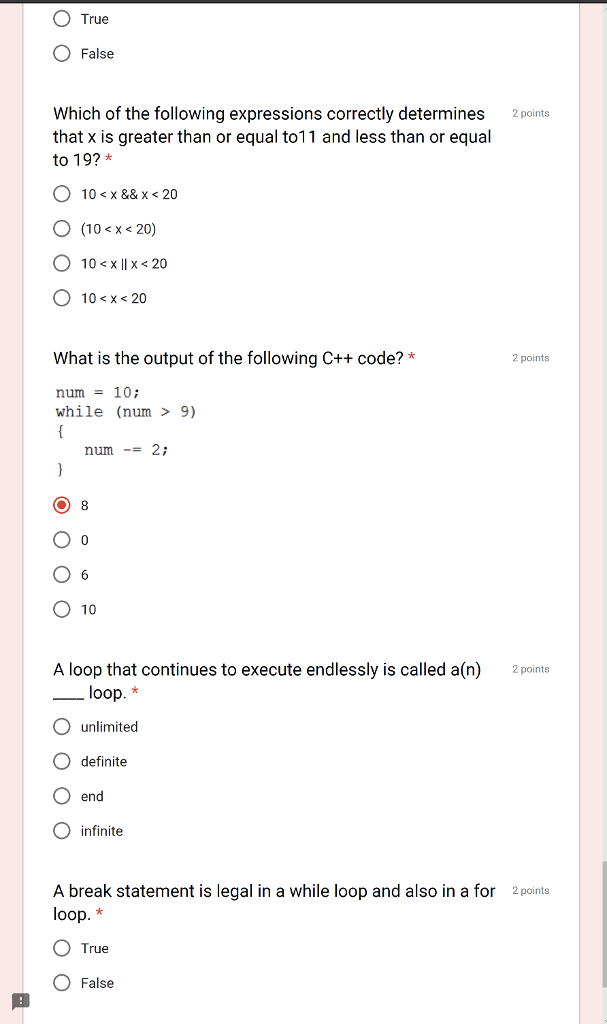Pick 10 for the num output question
Screen dimensions: 607x1024
pos(61,609)
